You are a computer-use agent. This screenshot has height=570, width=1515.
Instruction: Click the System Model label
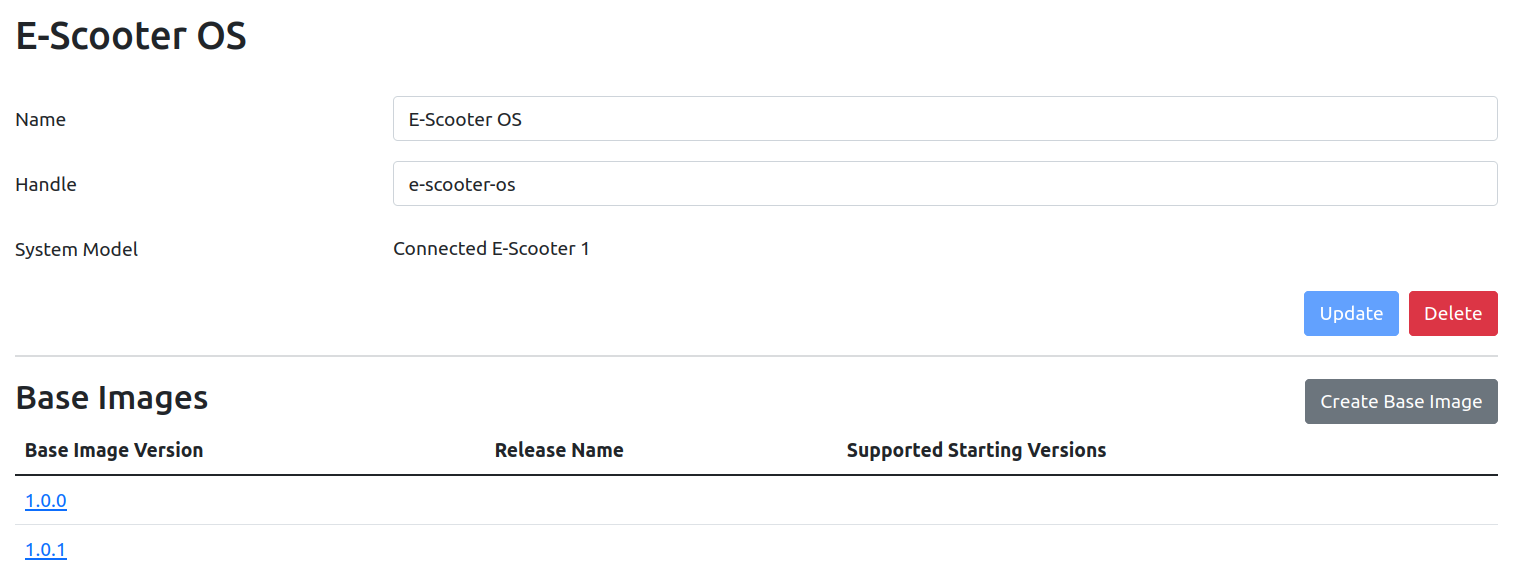point(76,249)
